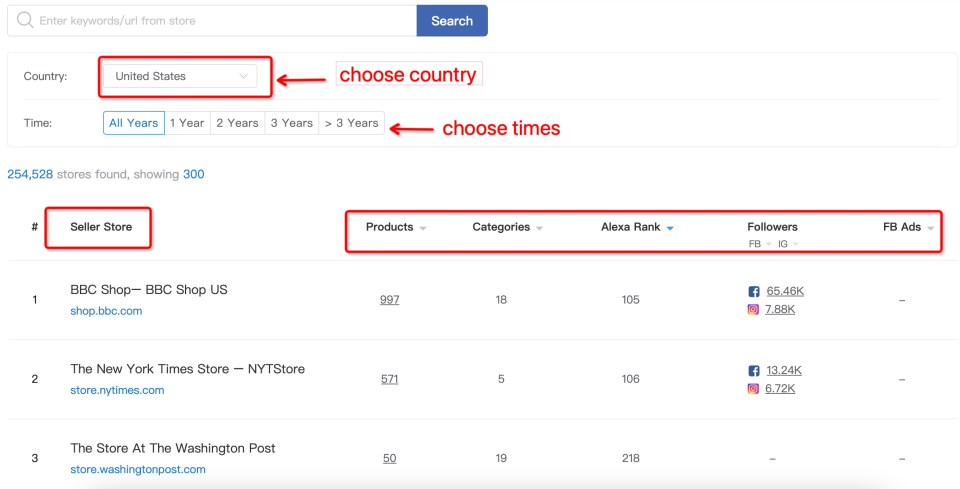Select the All Years time filter
This screenshot has height=489, width=960.
tap(133, 123)
